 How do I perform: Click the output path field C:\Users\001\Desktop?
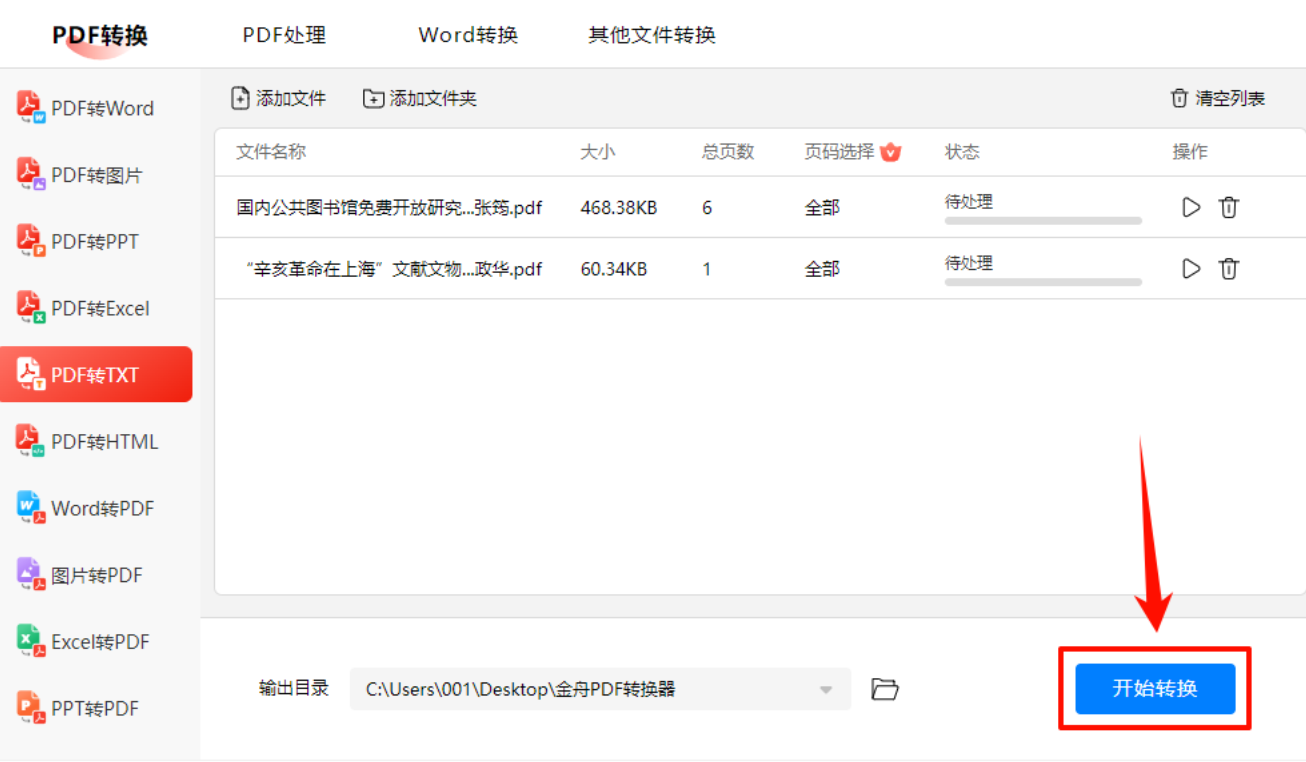[x=600, y=689]
